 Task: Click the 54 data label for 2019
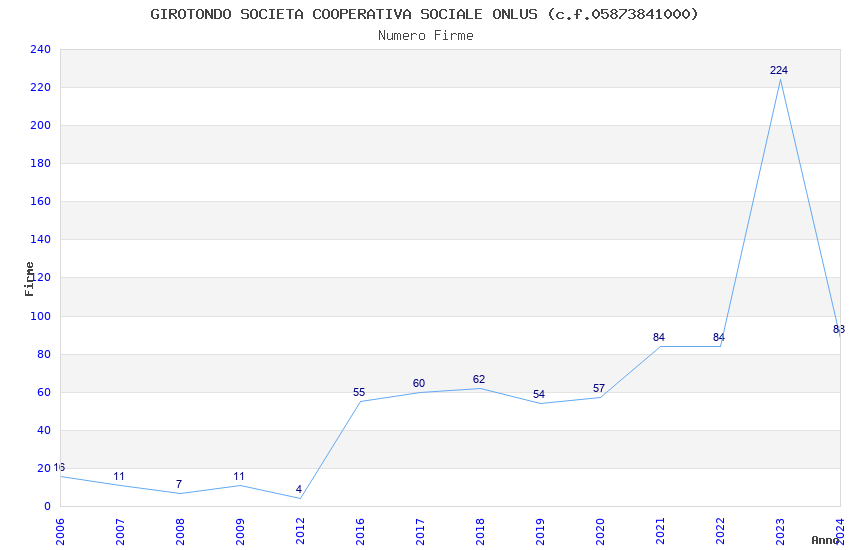click(538, 394)
